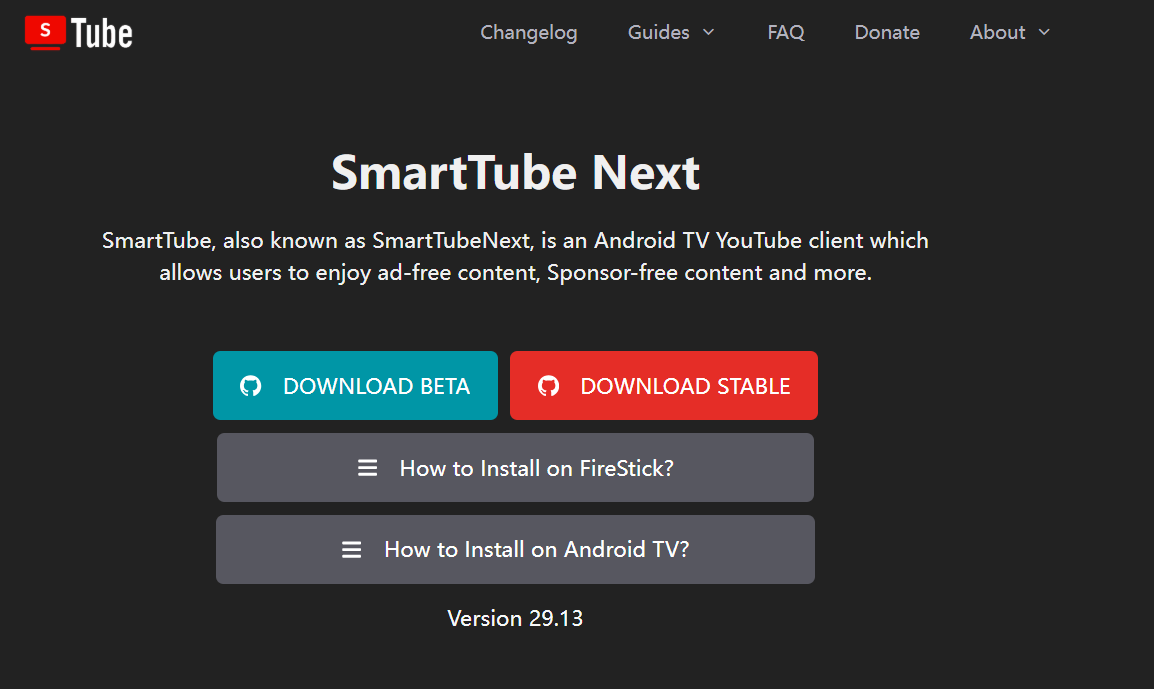Screen dimensions: 1154x689
Task: Click GitHub icon on Download Beta button
Action: point(250,386)
